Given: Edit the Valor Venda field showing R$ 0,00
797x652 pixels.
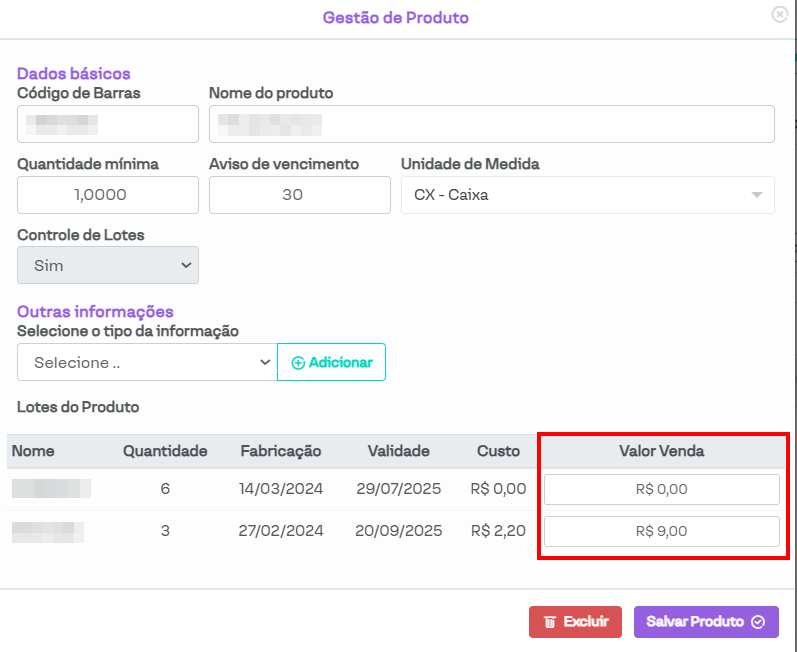Looking at the screenshot, I should (x=661, y=490).
